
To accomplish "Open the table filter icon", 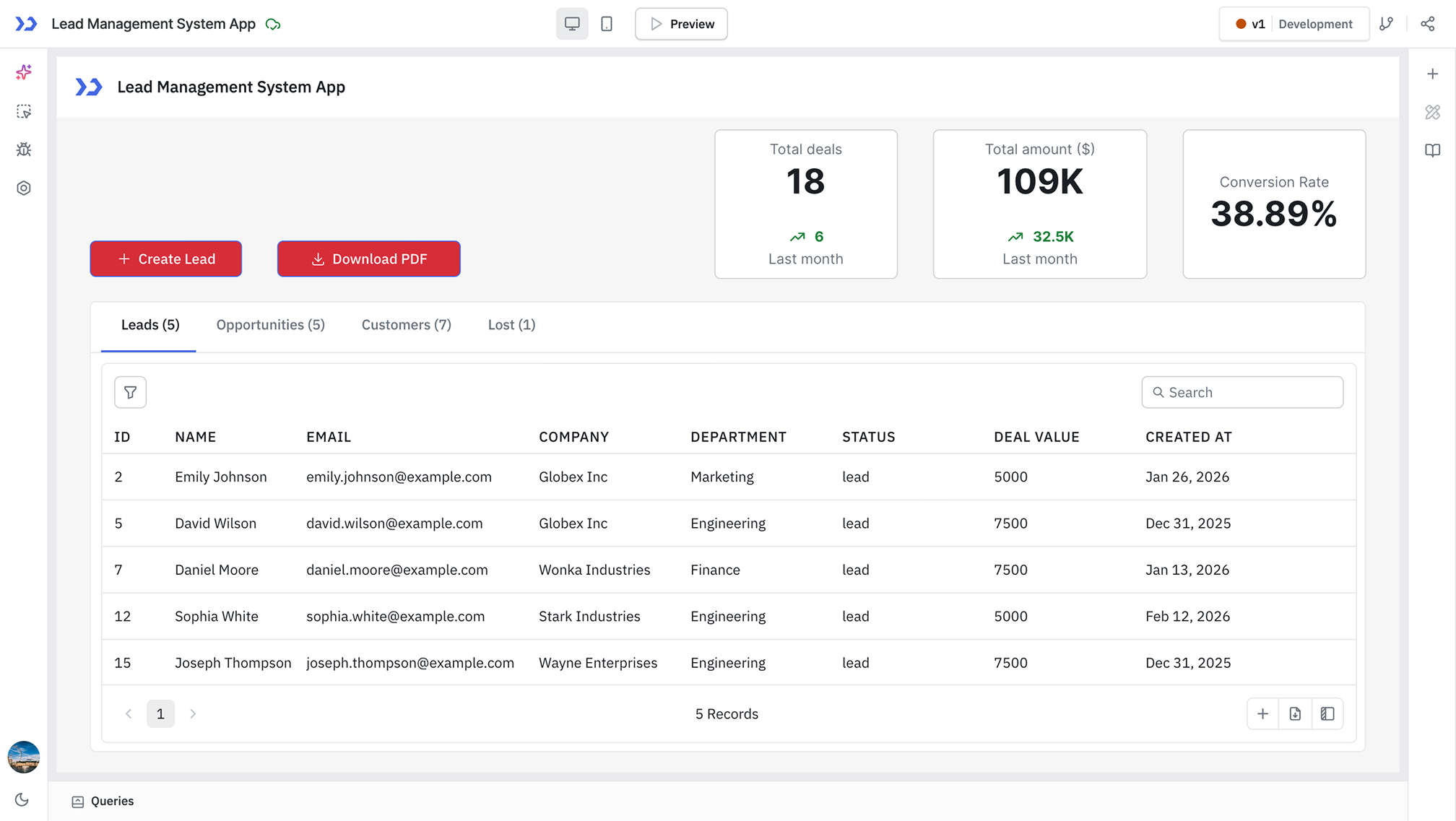I will (x=130, y=392).
